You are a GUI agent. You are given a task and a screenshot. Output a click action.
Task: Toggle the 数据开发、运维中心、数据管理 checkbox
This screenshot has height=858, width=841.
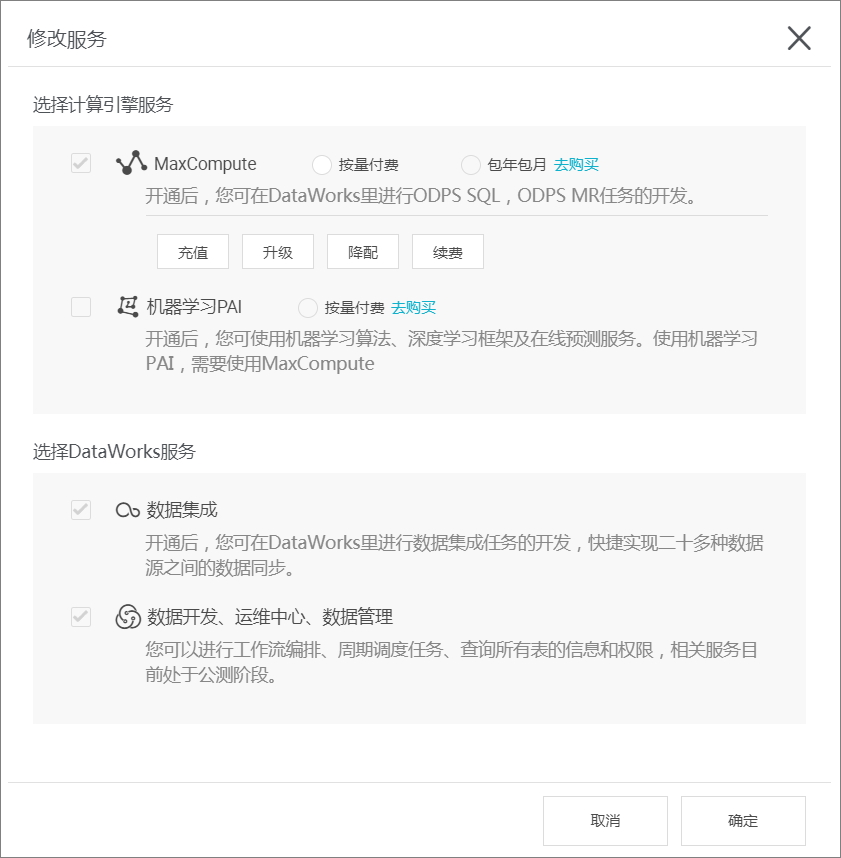[81, 617]
